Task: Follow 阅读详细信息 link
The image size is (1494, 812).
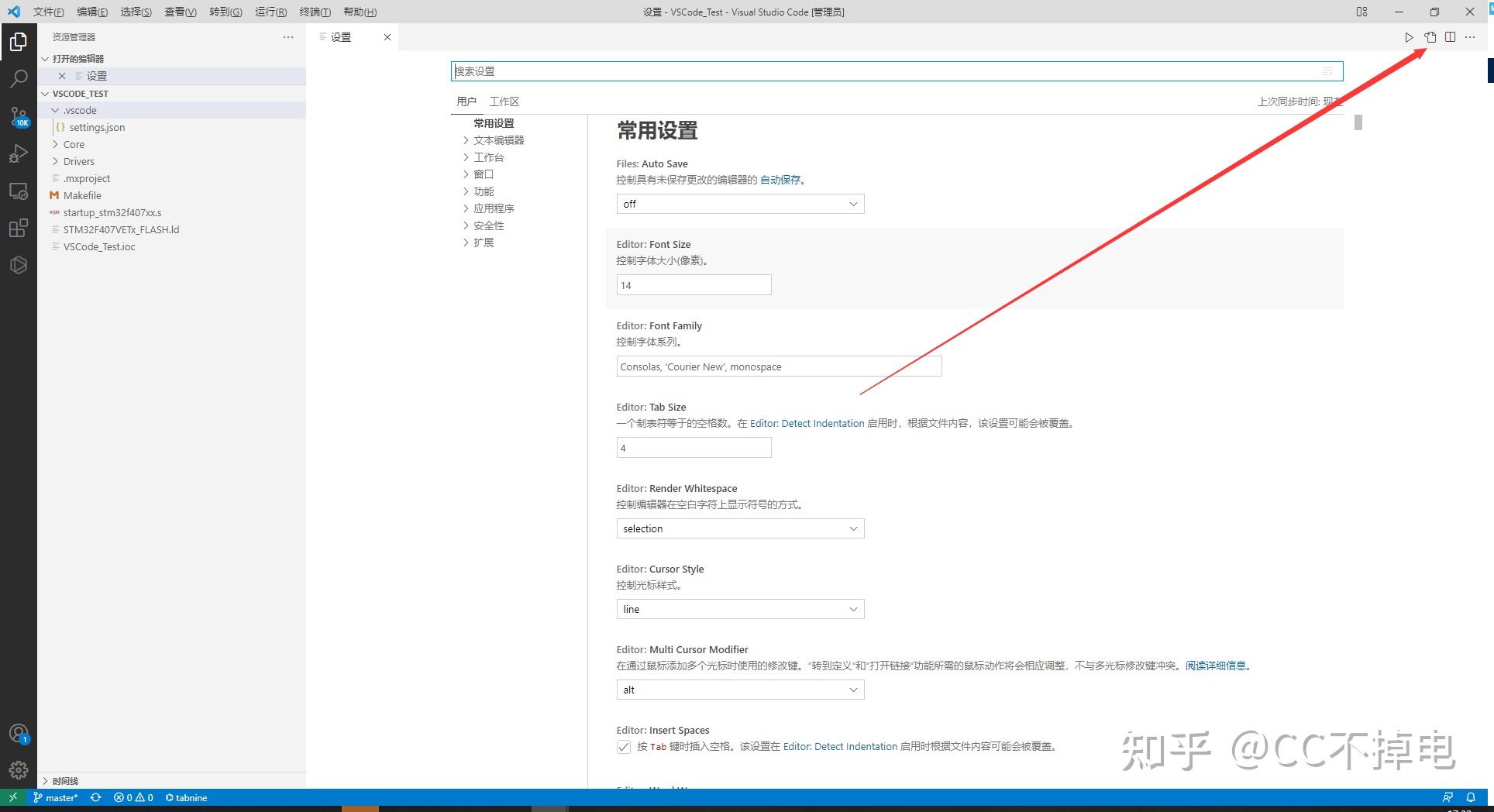Action: tap(1216, 666)
